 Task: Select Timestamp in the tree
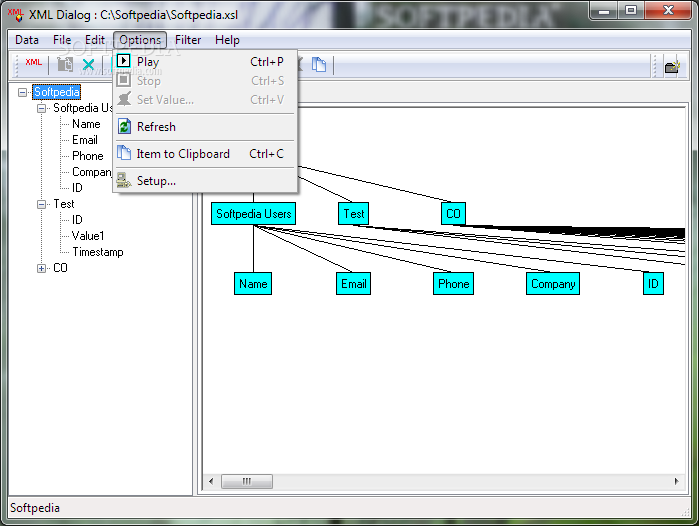click(x=98, y=252)
